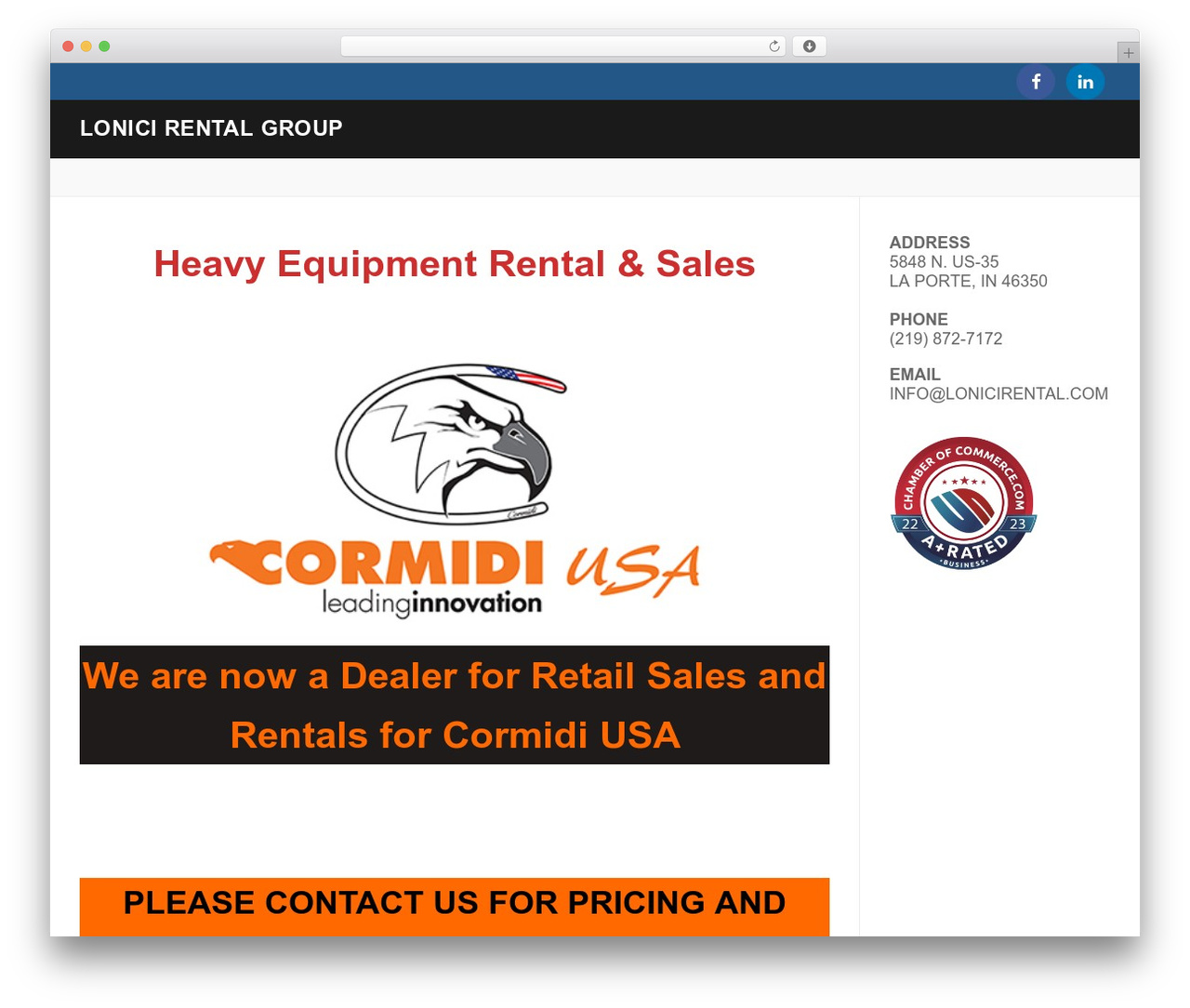1190x1008 pixels.
Task: Reload the page with the refresh icon
Action: tap(774, 46)
